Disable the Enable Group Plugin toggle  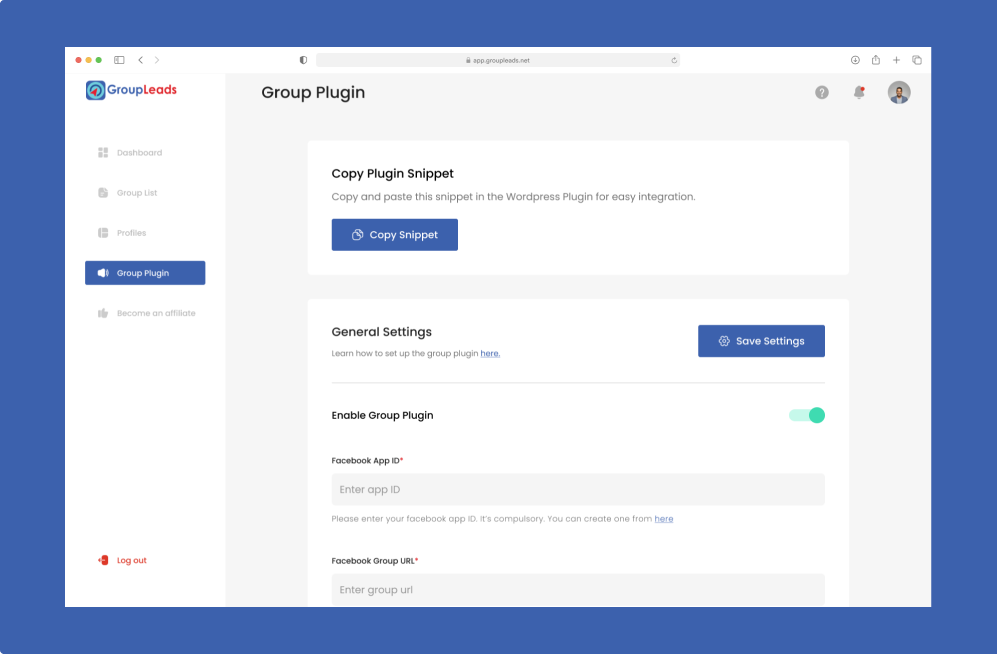807,415
